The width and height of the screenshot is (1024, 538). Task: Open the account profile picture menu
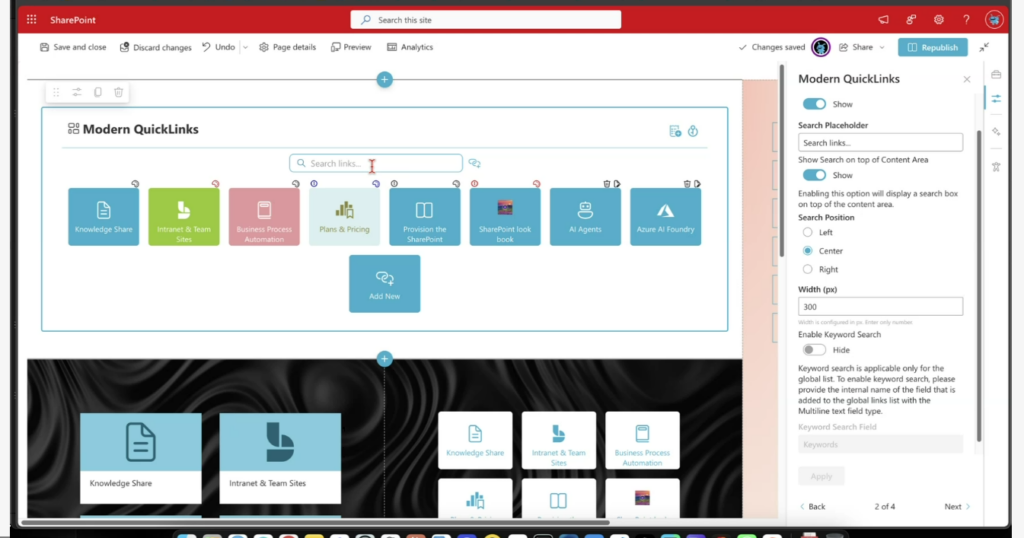[994, 20]
